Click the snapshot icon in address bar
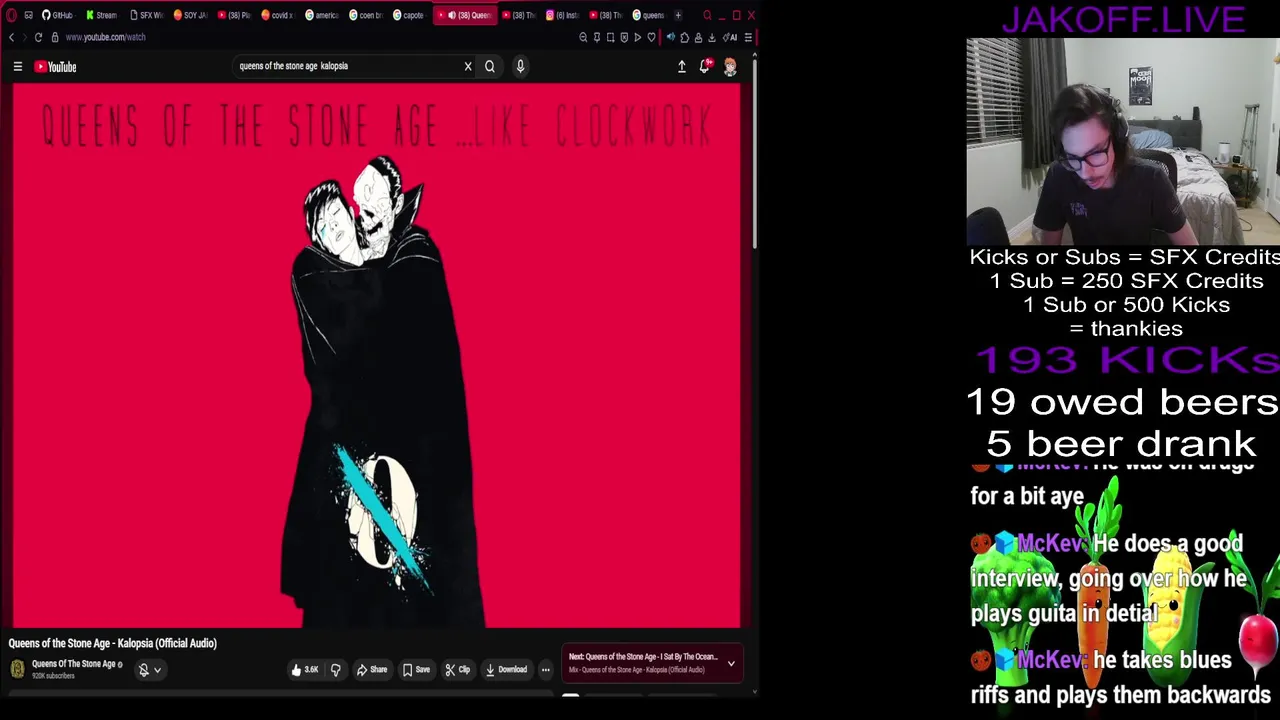This screenshot has height=720, width=1280. tap(610, 37)
